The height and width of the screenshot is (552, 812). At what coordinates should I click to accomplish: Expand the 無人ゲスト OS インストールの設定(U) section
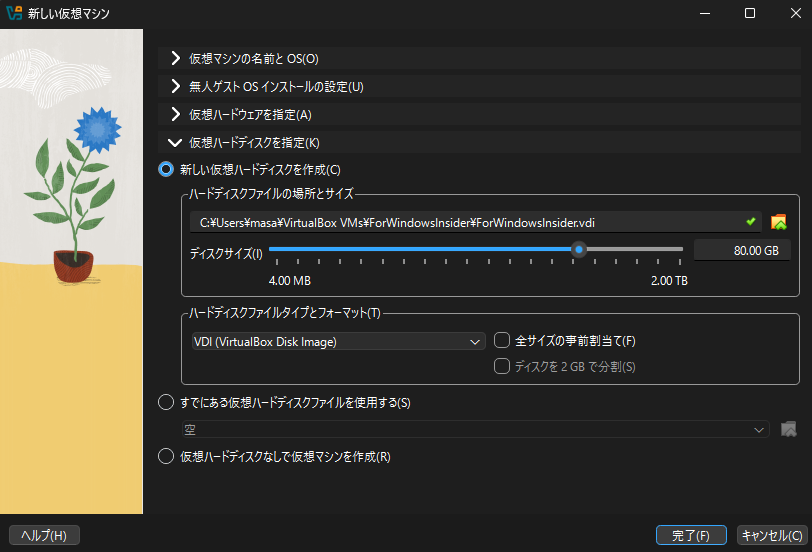(479, 86)
